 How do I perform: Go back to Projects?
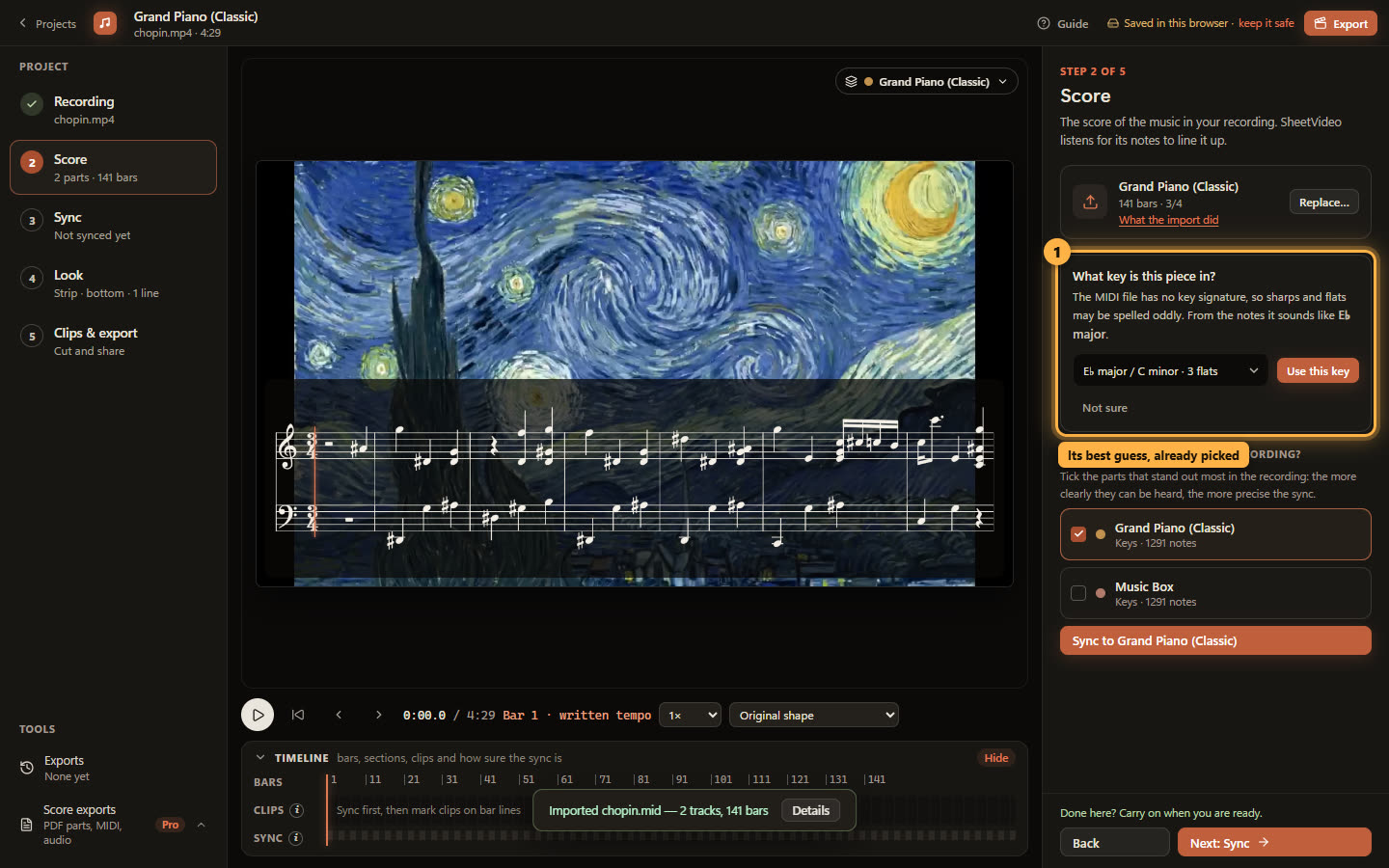(x=48, y=24)
